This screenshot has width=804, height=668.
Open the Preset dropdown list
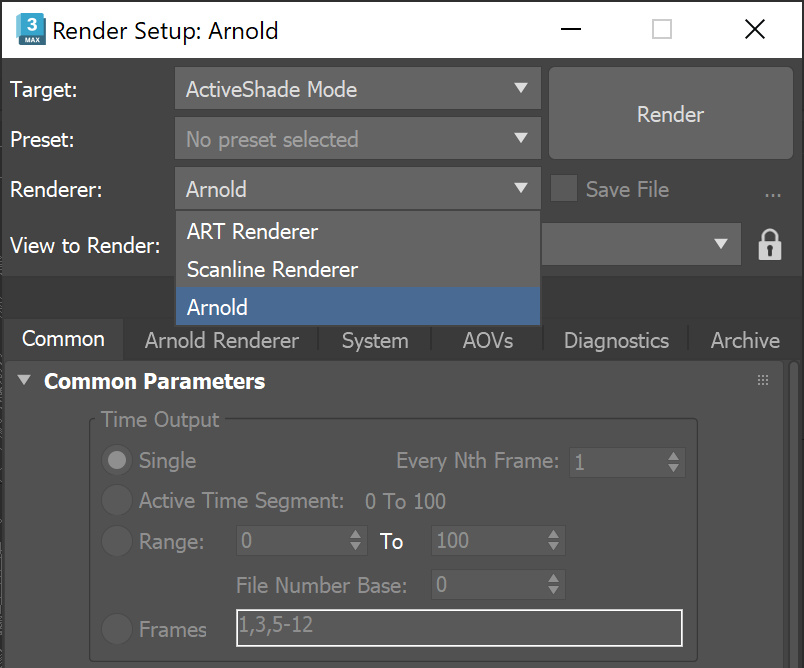(357, 139)
